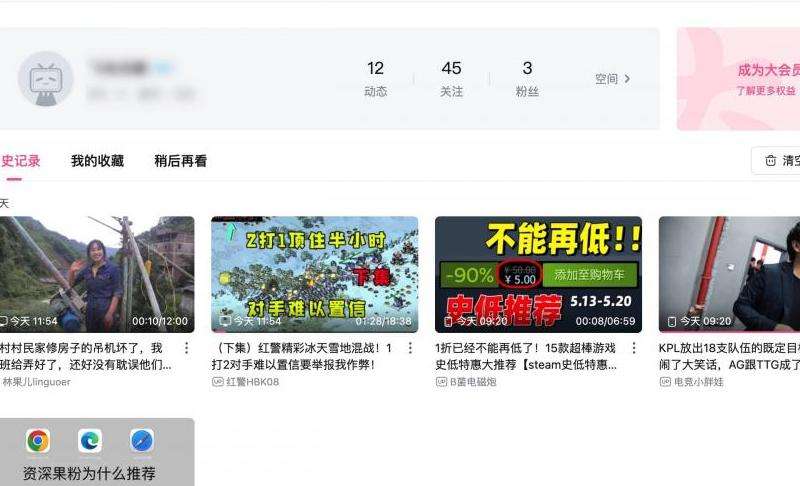Open the user avatar with TV face

[x=45, y=79]
